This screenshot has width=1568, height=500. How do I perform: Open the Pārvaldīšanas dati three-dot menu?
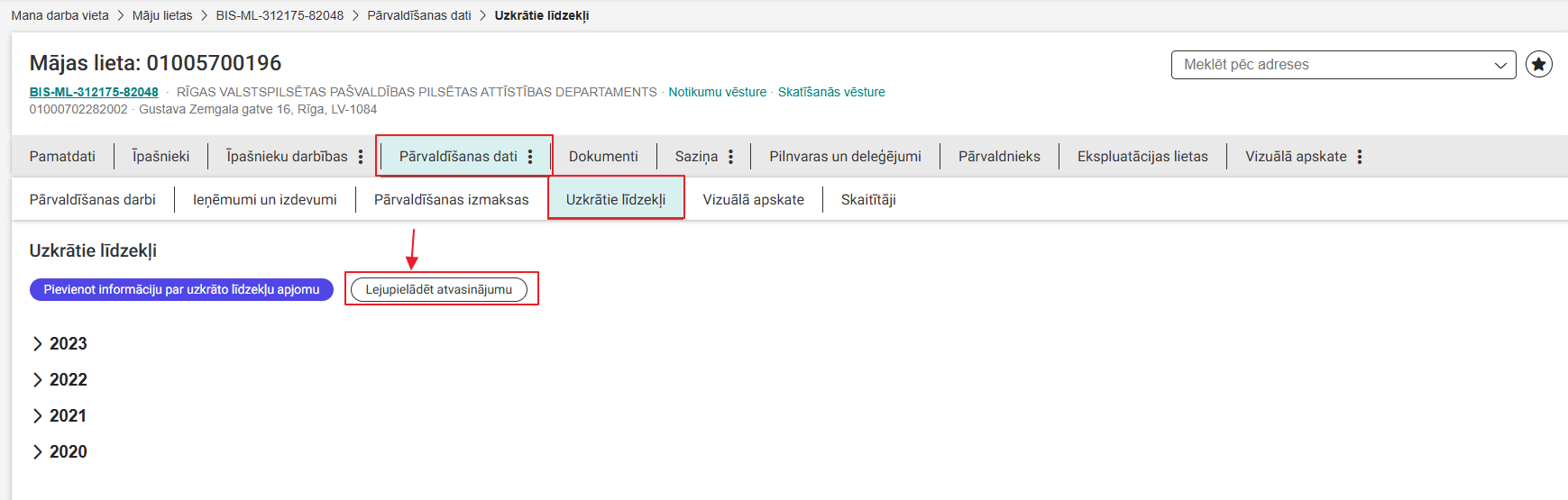tap(530, 157)
